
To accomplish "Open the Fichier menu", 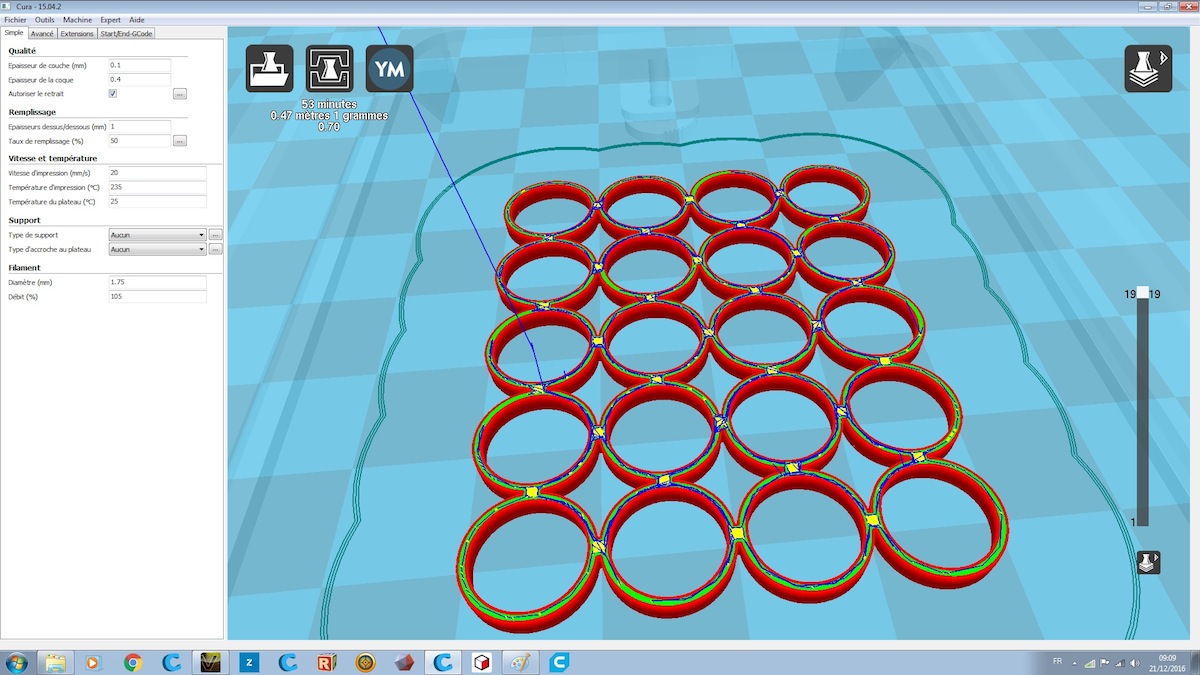I will tap(16, 20).
